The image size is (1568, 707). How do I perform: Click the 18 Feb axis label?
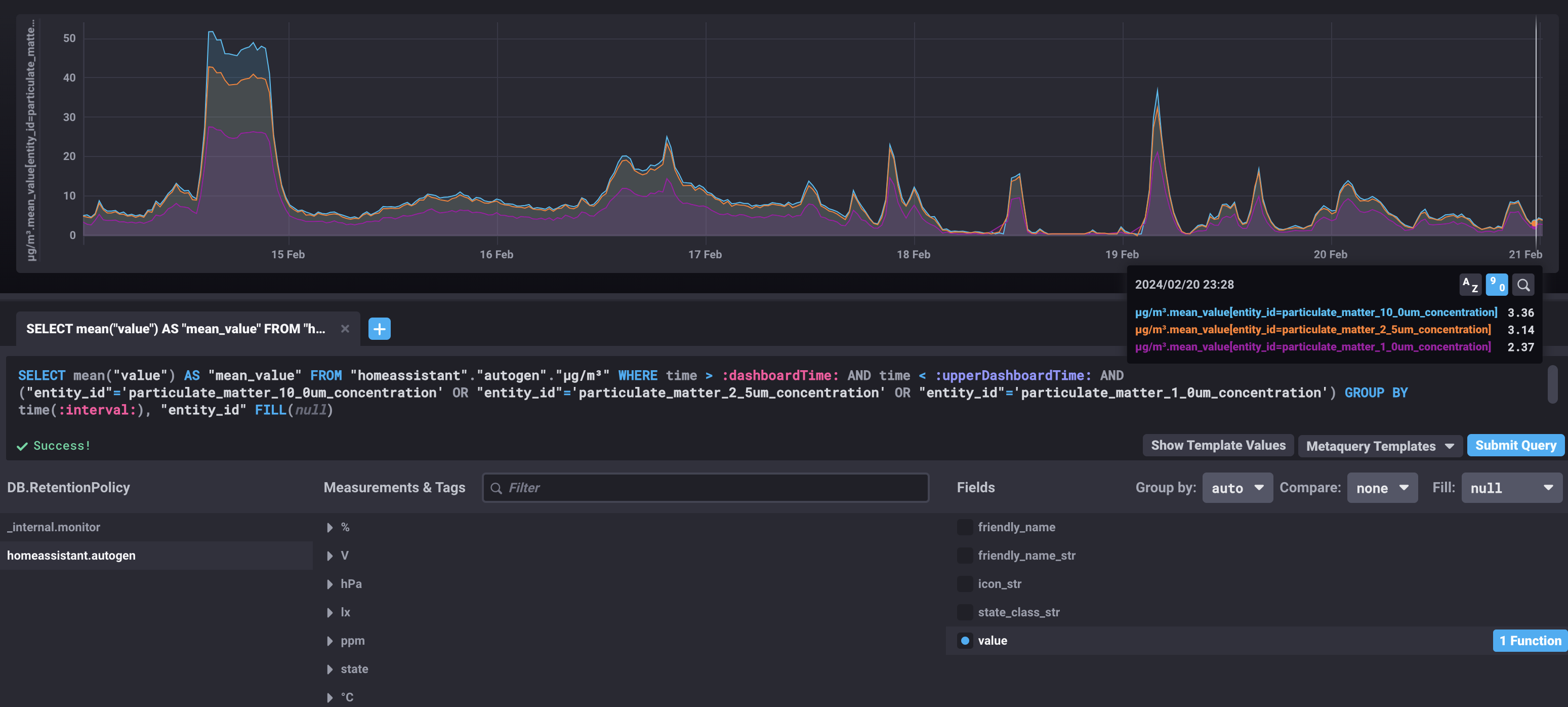coord(913,255)
